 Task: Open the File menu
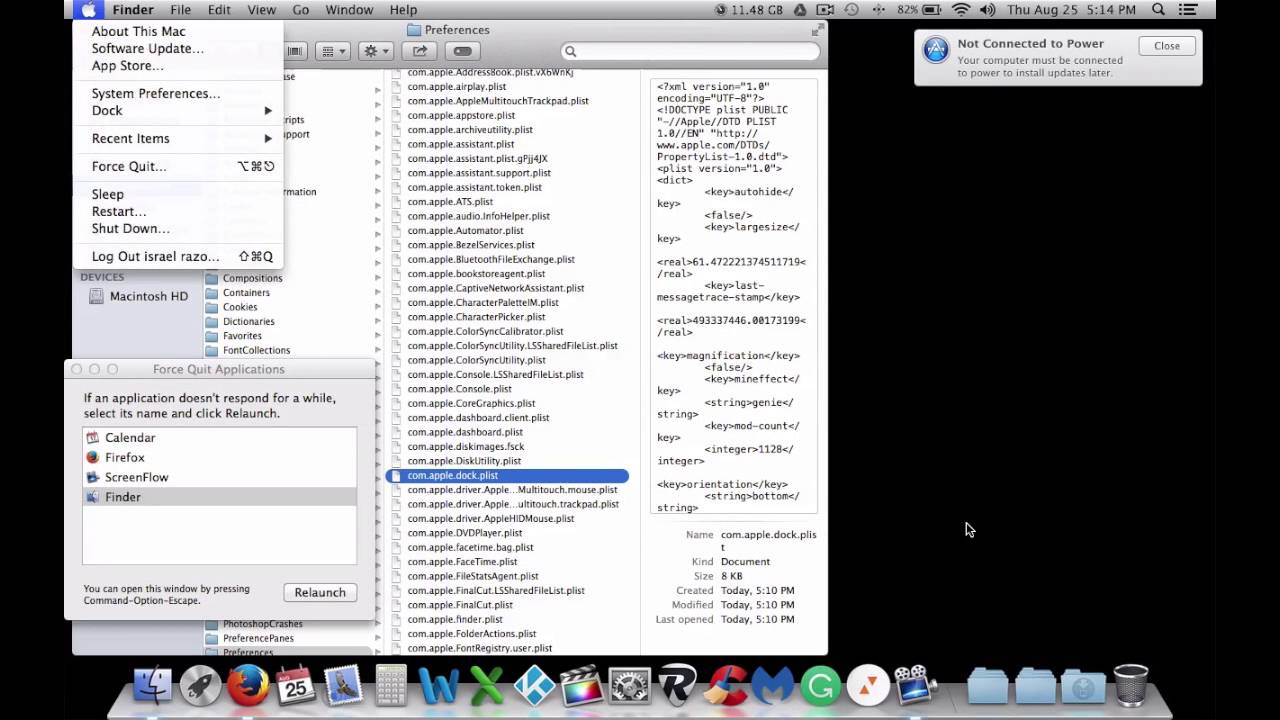180,10
